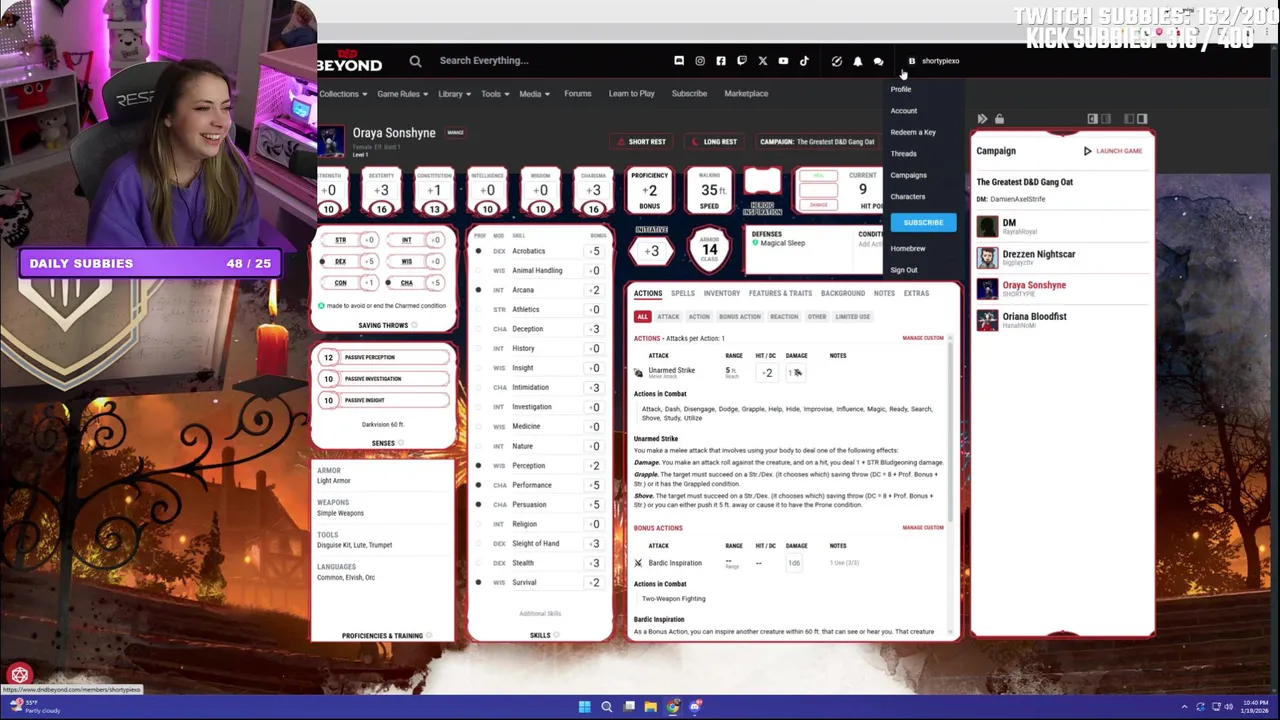Click the compass icon beside the bell
Viewport: 1280px width, 720px height.
[836, 61]
